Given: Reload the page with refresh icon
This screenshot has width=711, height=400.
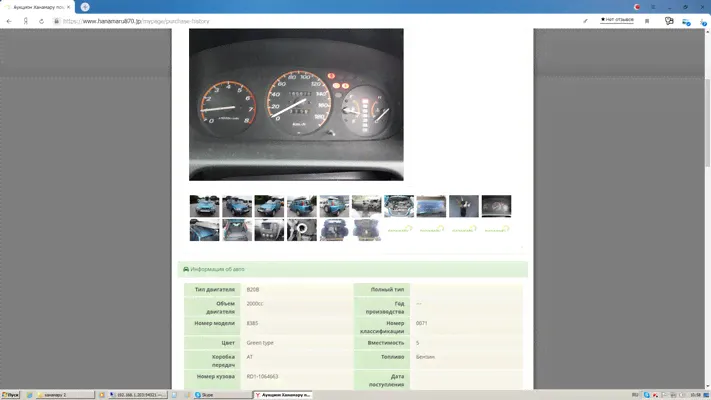Looking at the screenshot, I should point(41,21).
